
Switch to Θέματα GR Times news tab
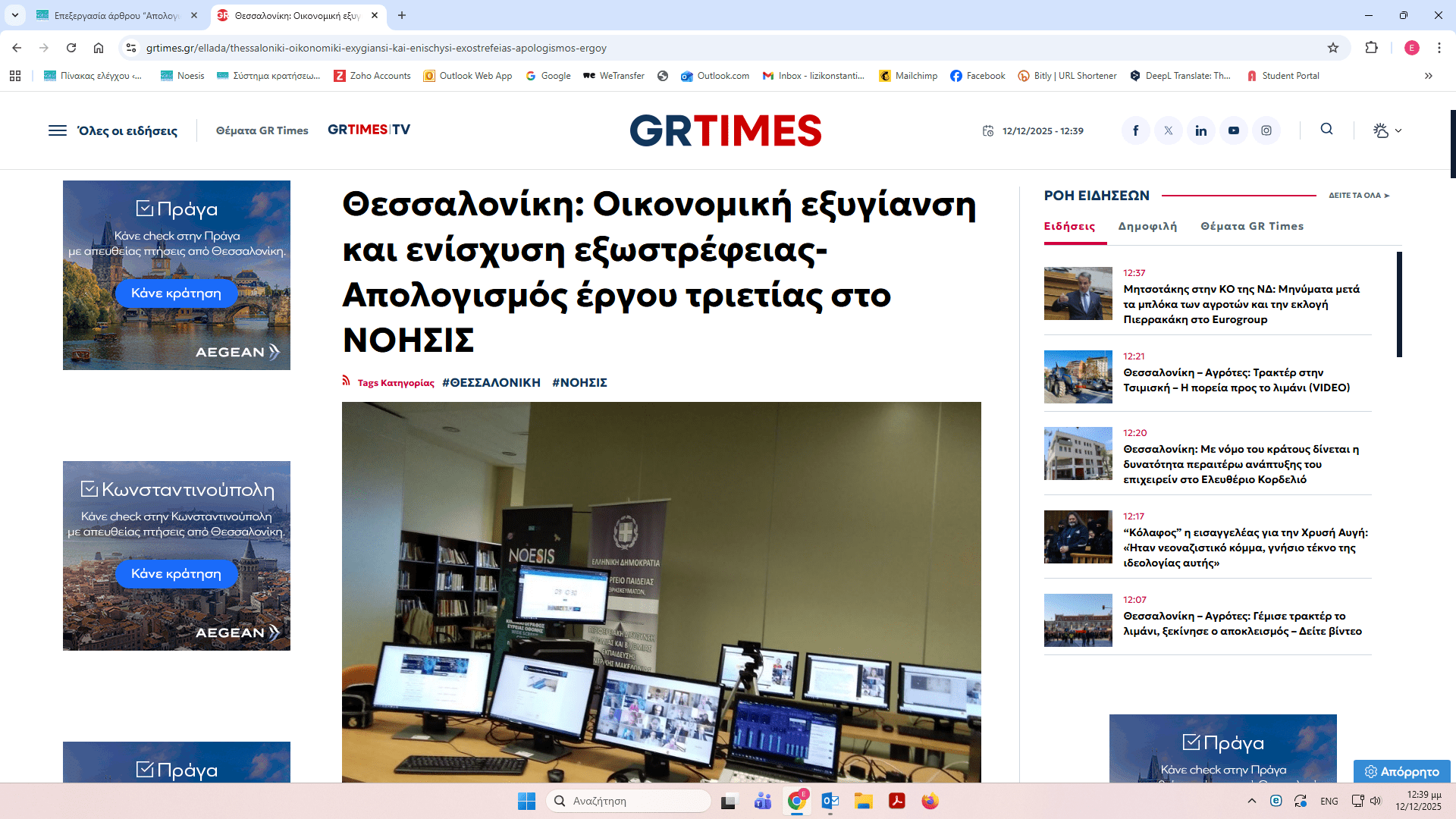coord(1252,226)
